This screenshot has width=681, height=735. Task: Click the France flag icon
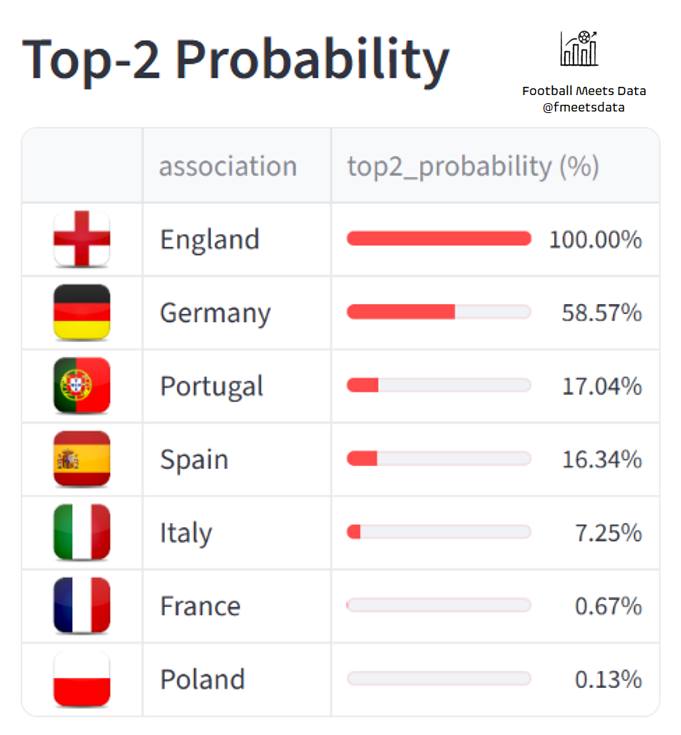point(82,606)
